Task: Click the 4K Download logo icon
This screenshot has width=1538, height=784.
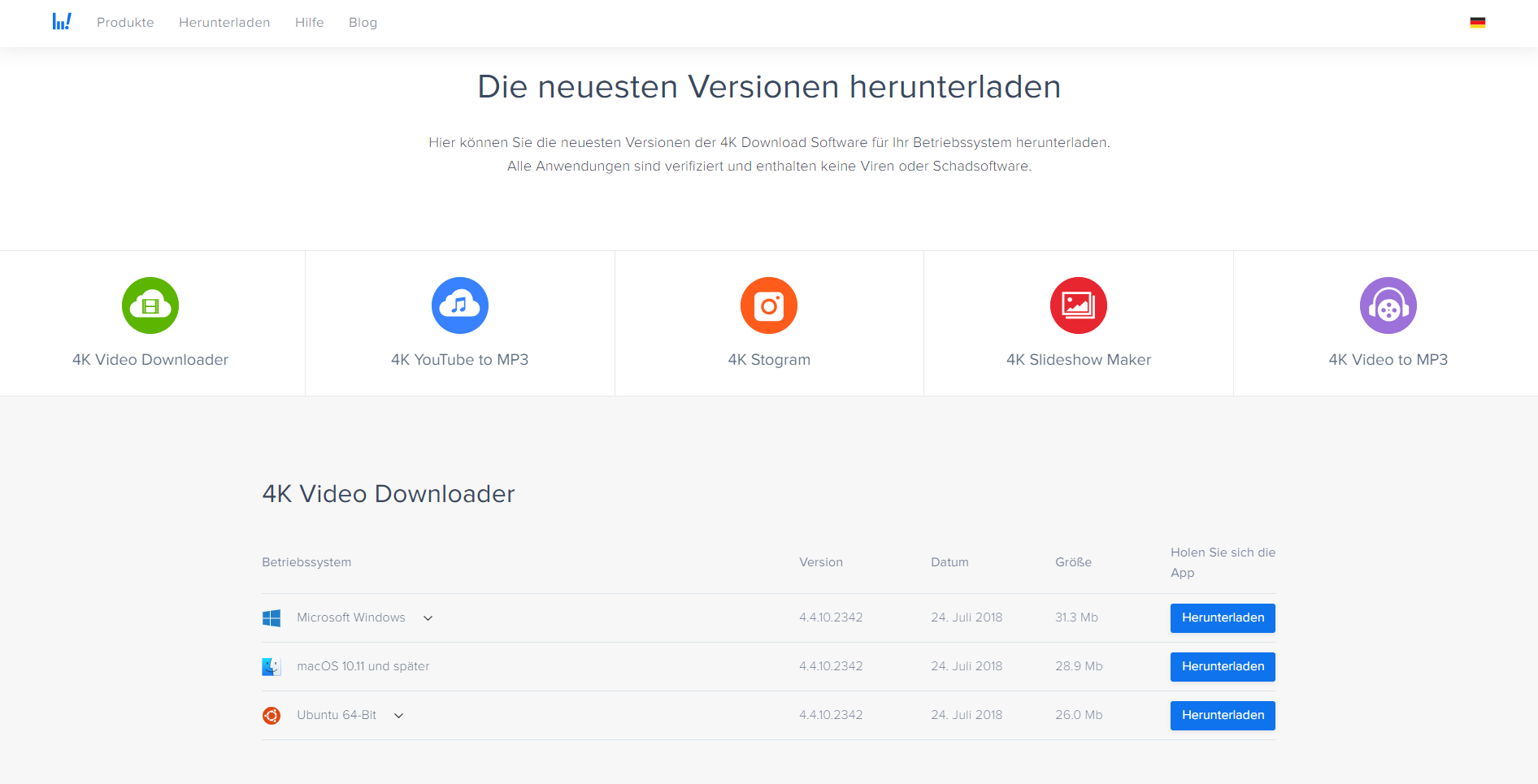Action: (62, 22)
